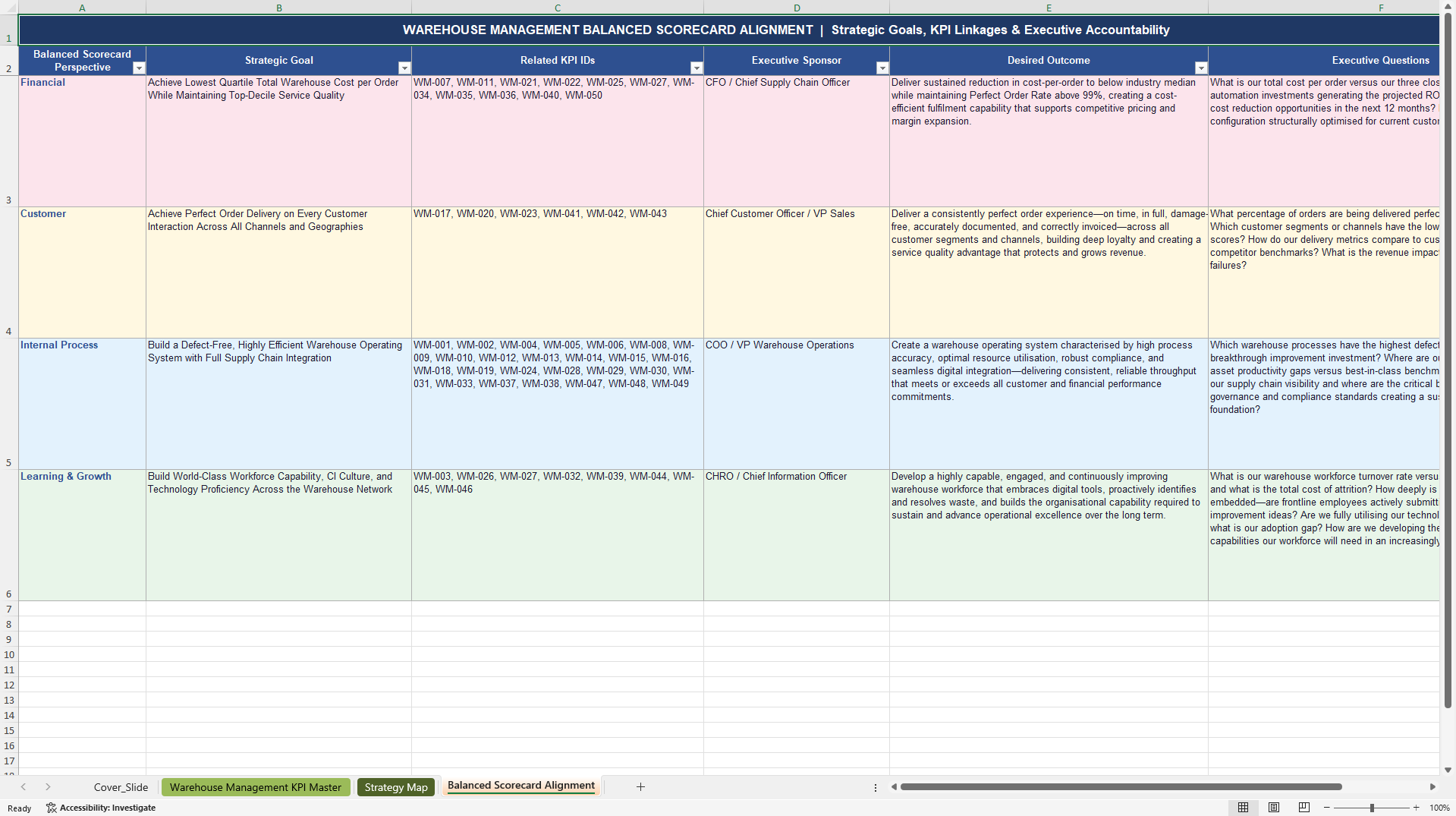Select column E header

[x=1049, y=8]
